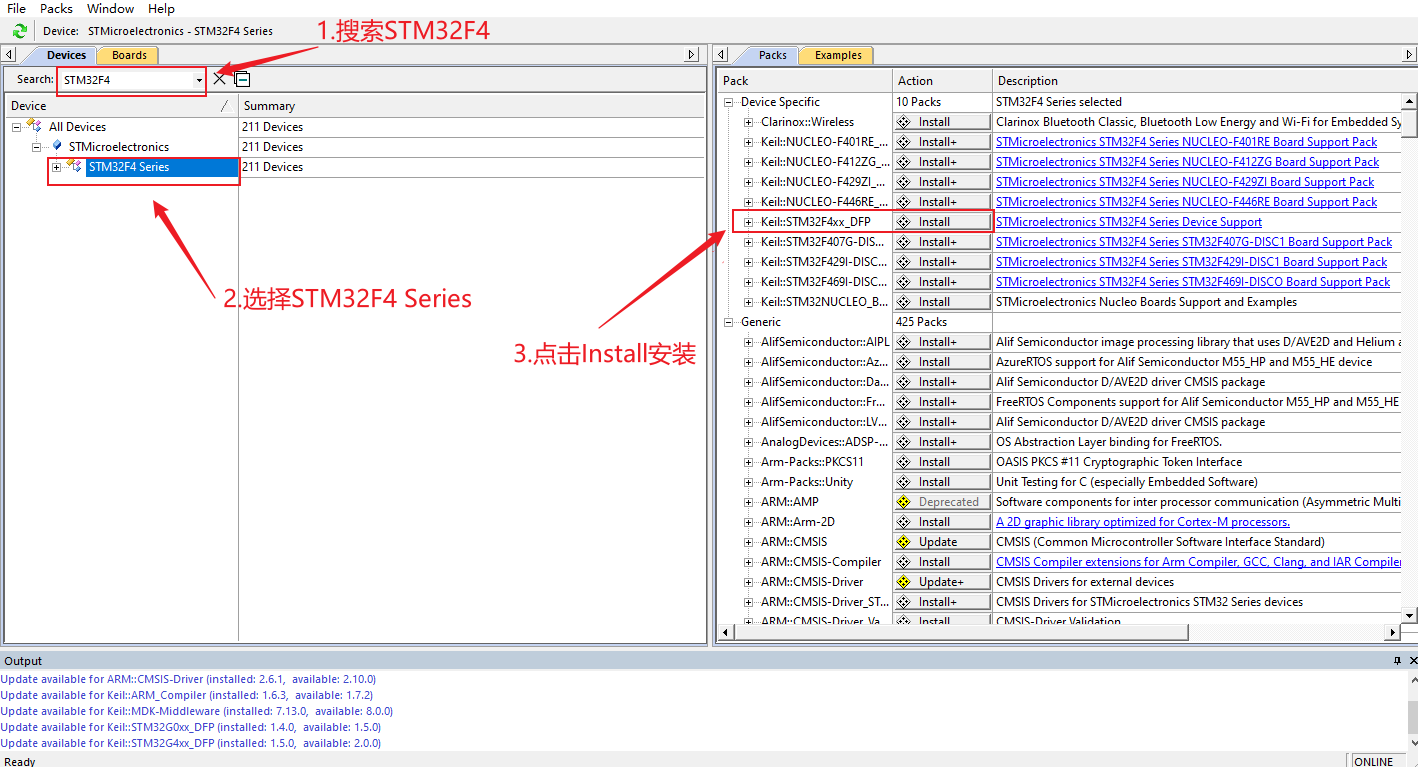Expand the ARM::CMSIS pack row

pyautogui.click(x=748, y=542)
